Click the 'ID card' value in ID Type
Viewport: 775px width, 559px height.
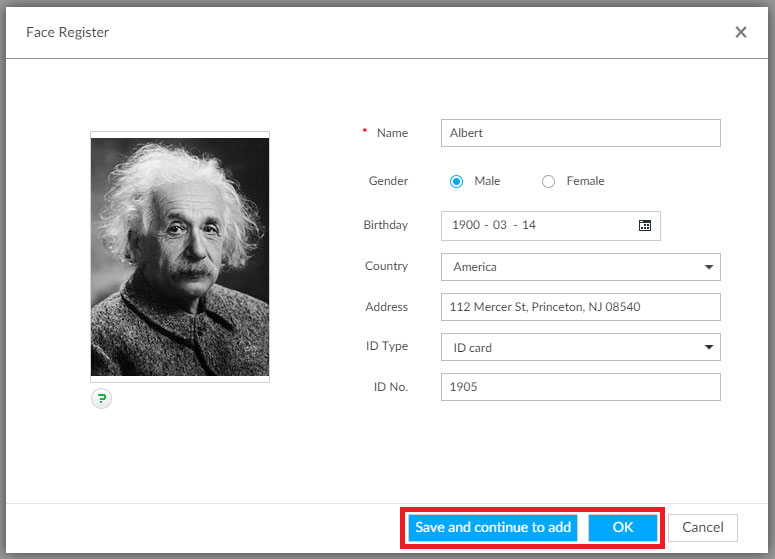[x=473, y=348]
